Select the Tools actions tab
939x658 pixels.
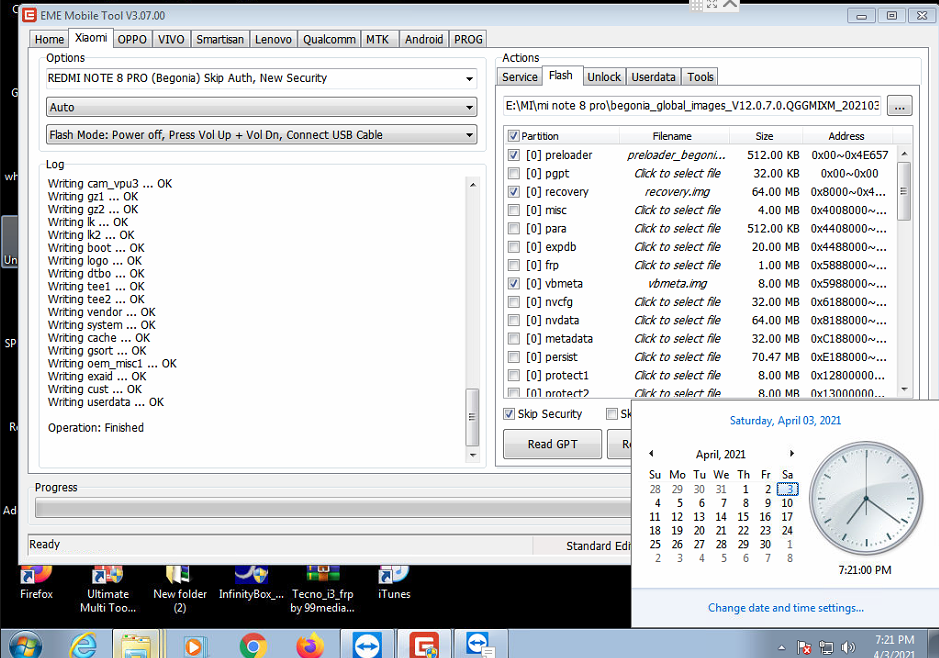[x=700, y=77]
